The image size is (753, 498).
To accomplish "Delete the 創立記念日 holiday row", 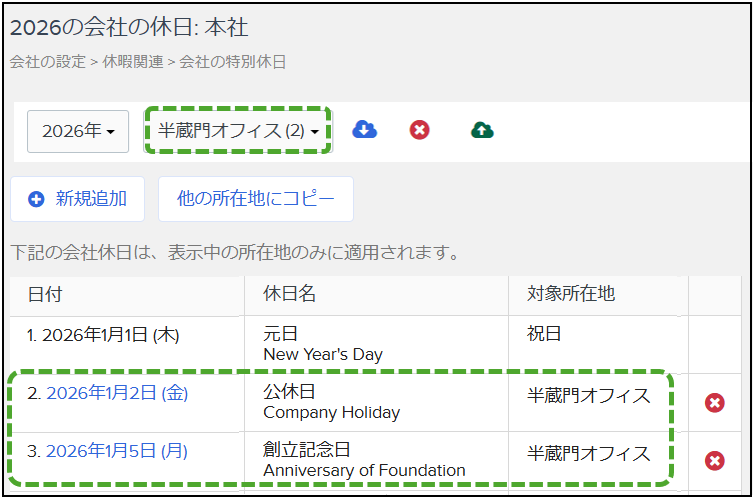I will [x=714, y=460].
